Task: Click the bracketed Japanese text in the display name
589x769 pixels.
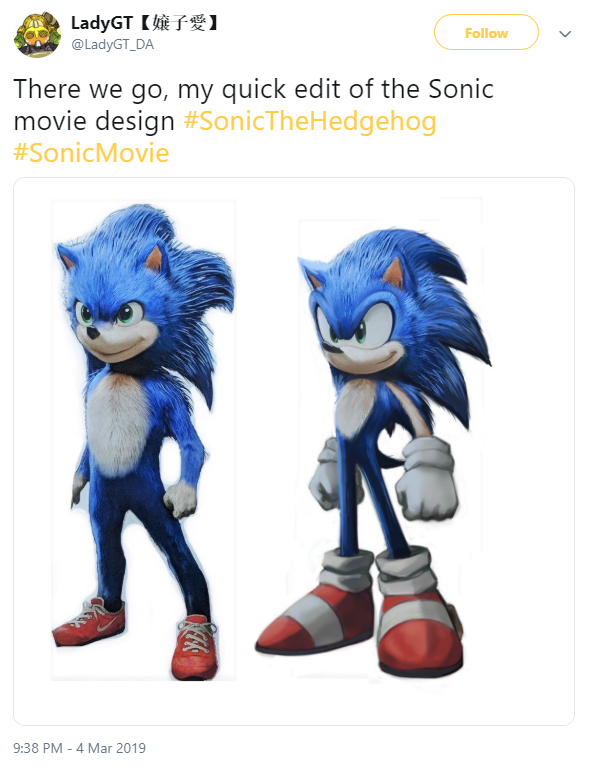Action: pyautogui.click(x=178, y=23)
